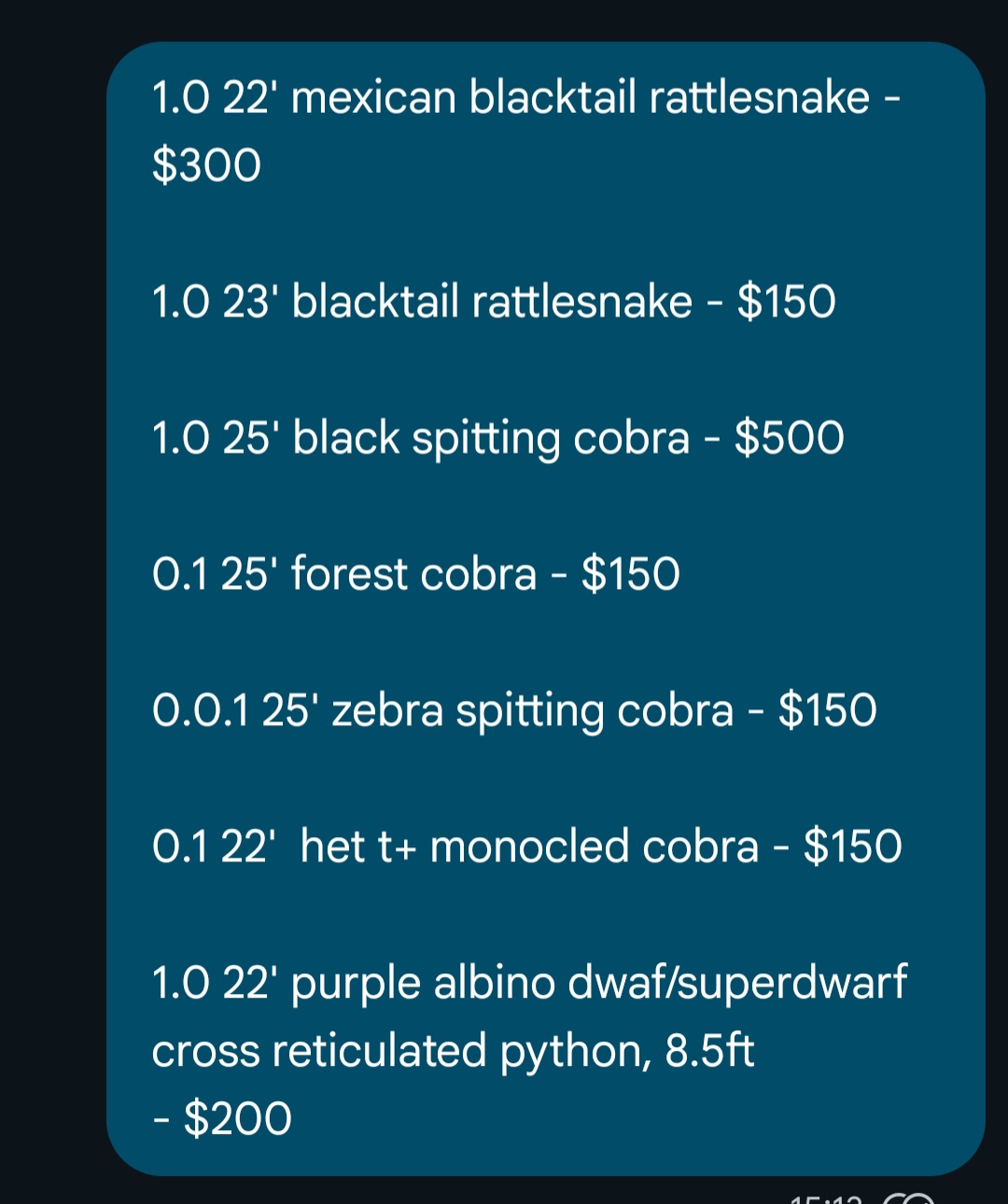Tap the message delivery status icon
1008x1204 pixels.
907,1198
